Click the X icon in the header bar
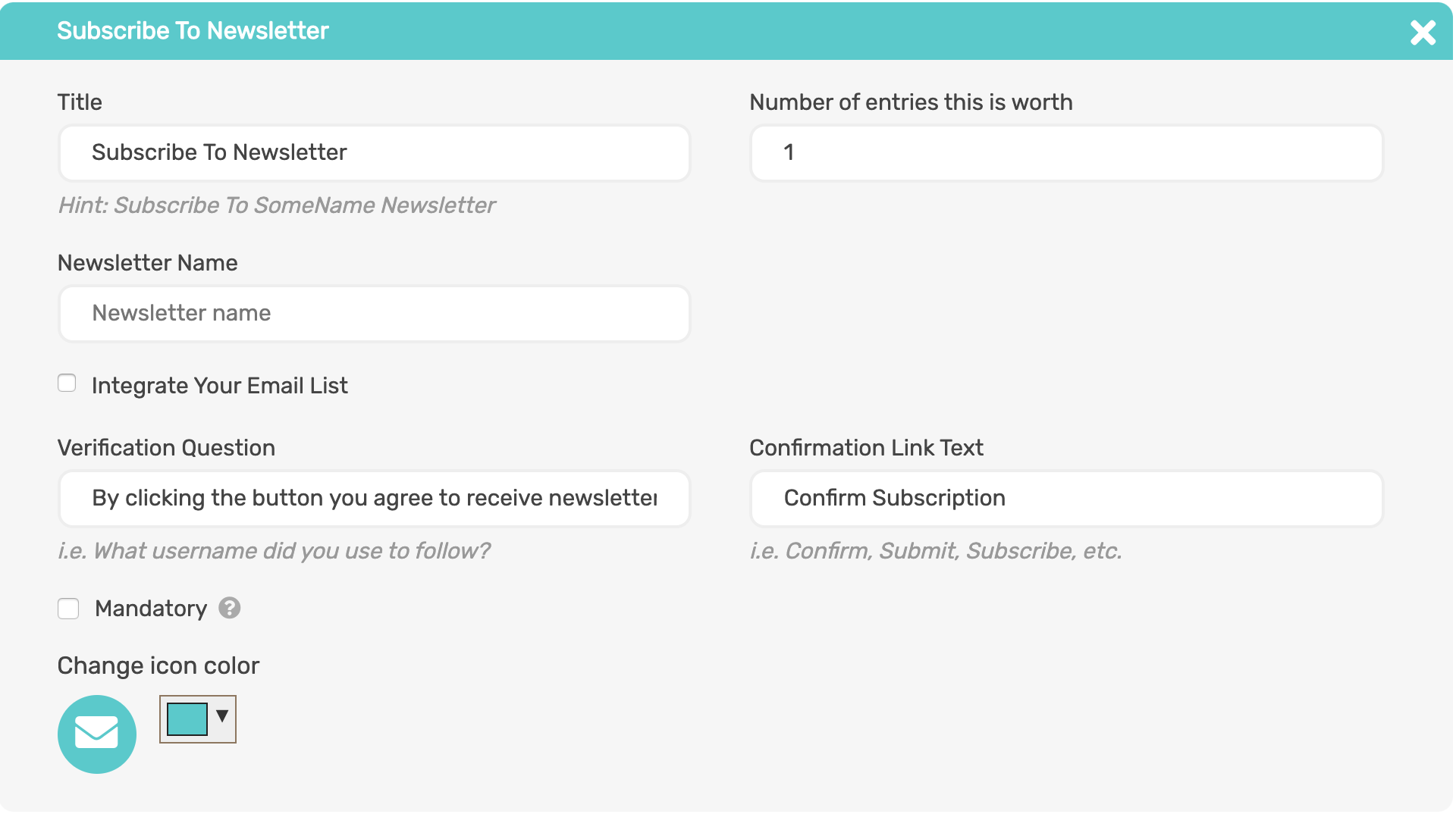This screenshot has height=814, width=1456. click(x=1423, y=32)
